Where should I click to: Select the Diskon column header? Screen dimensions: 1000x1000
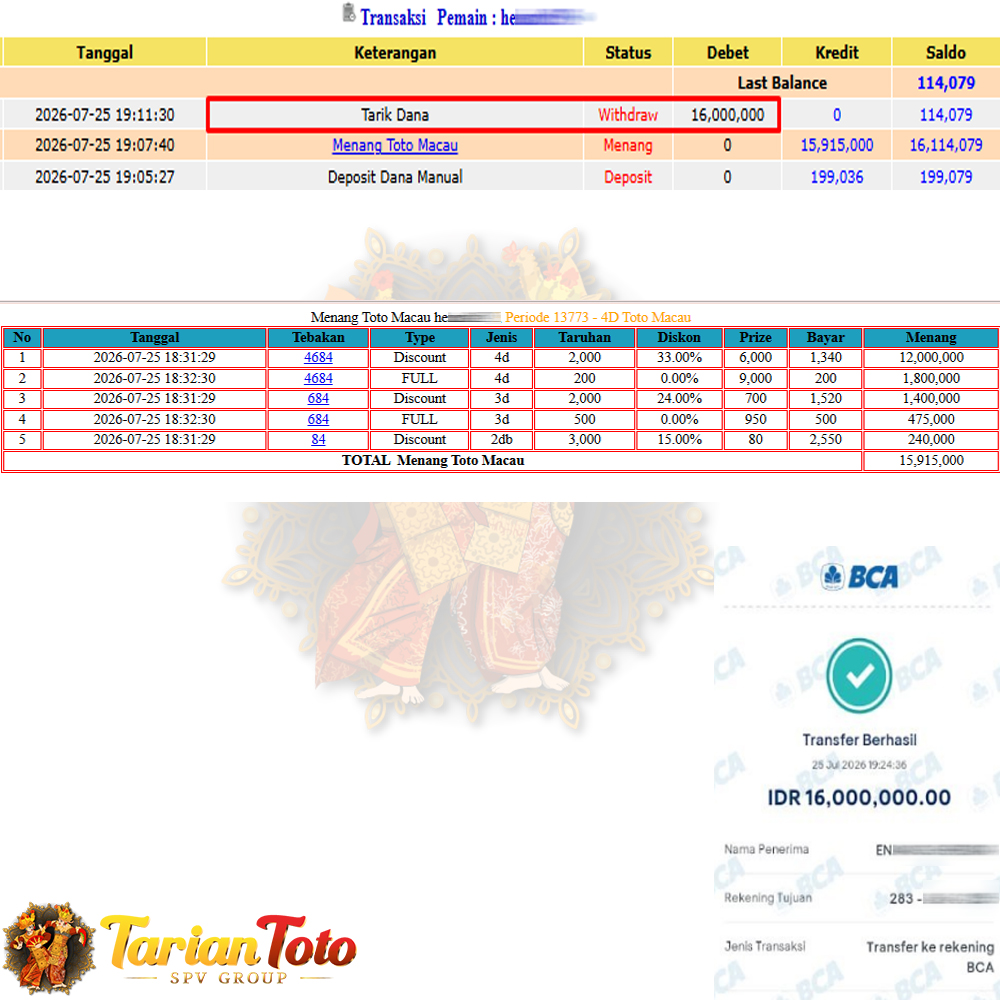(x=679, y=337)
